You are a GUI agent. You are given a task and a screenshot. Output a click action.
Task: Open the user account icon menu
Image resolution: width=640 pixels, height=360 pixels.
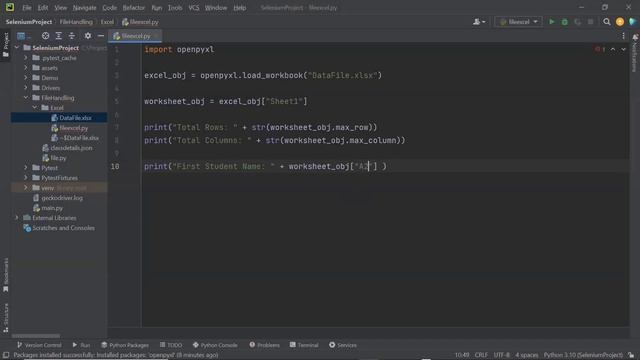coord(479,22)
